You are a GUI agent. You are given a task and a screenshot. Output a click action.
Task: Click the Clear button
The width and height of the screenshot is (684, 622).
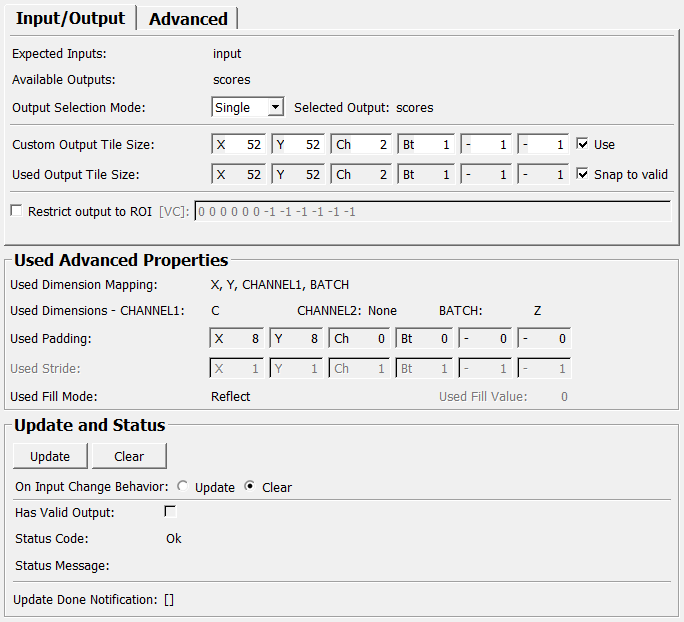(129, 456)
